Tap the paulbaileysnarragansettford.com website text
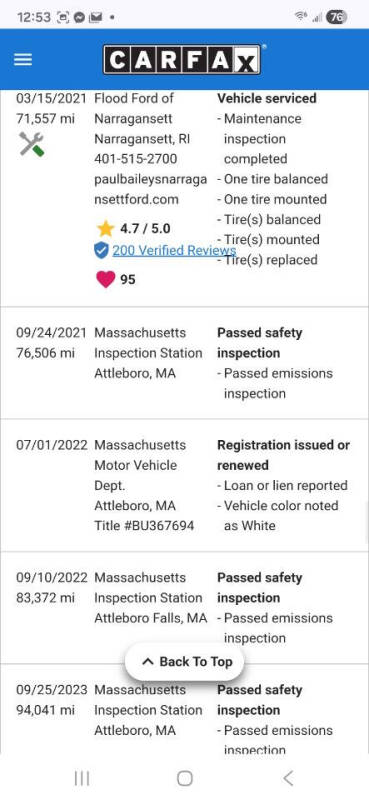Image resolution: width=369 pixels, height=800 pixels. [x=151, y=189]
